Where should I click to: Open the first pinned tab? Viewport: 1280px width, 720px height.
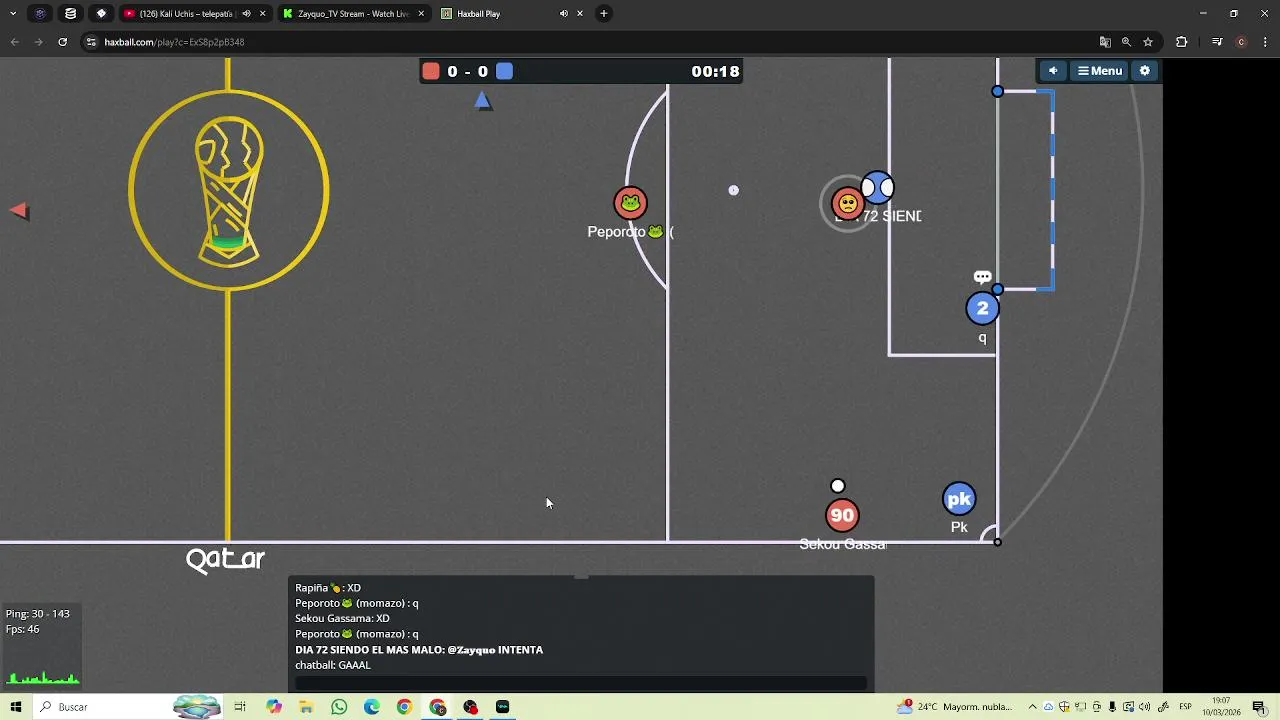click(x=40, y=14)
